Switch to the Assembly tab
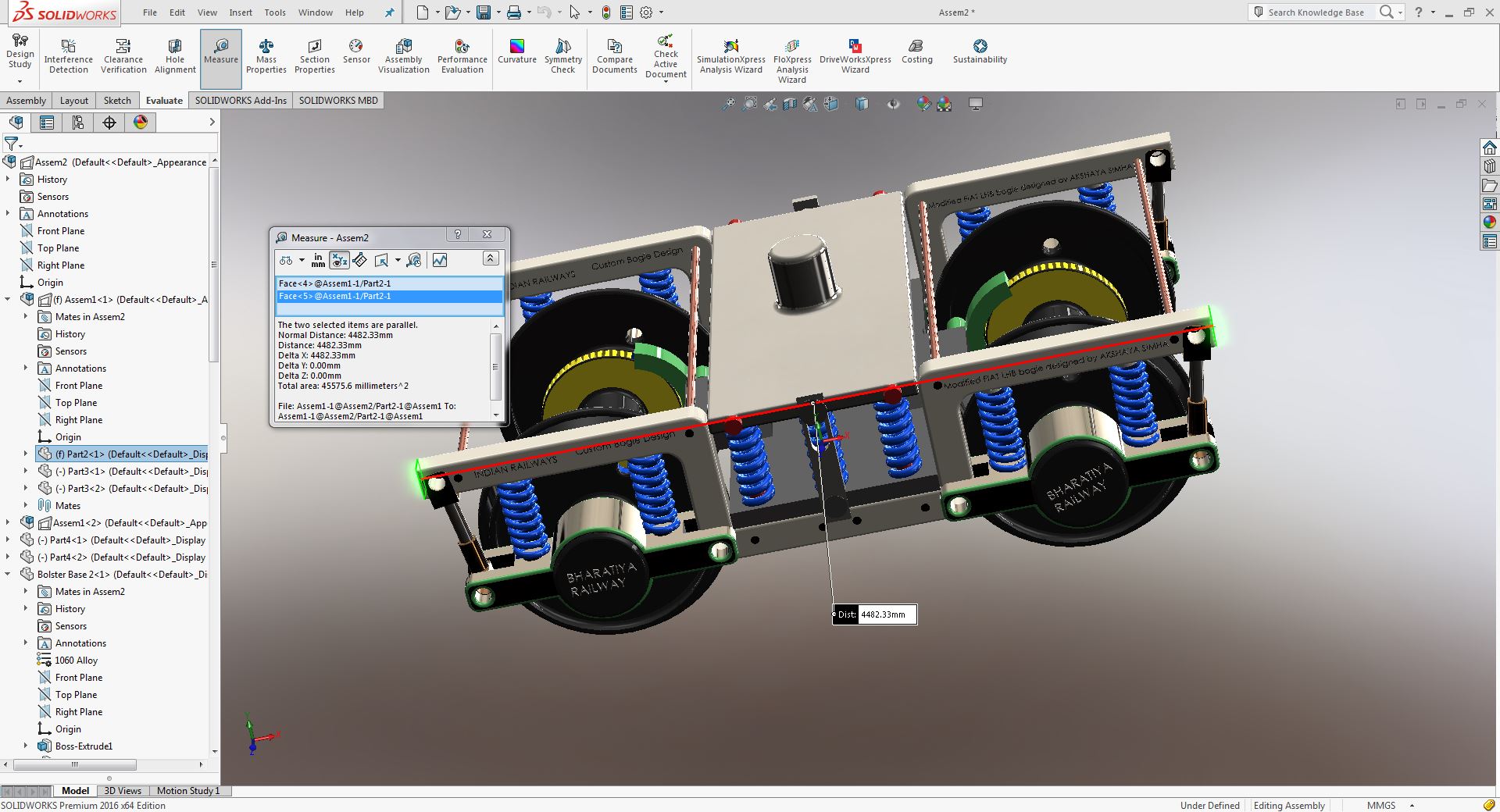 click(x=26, y=100)
